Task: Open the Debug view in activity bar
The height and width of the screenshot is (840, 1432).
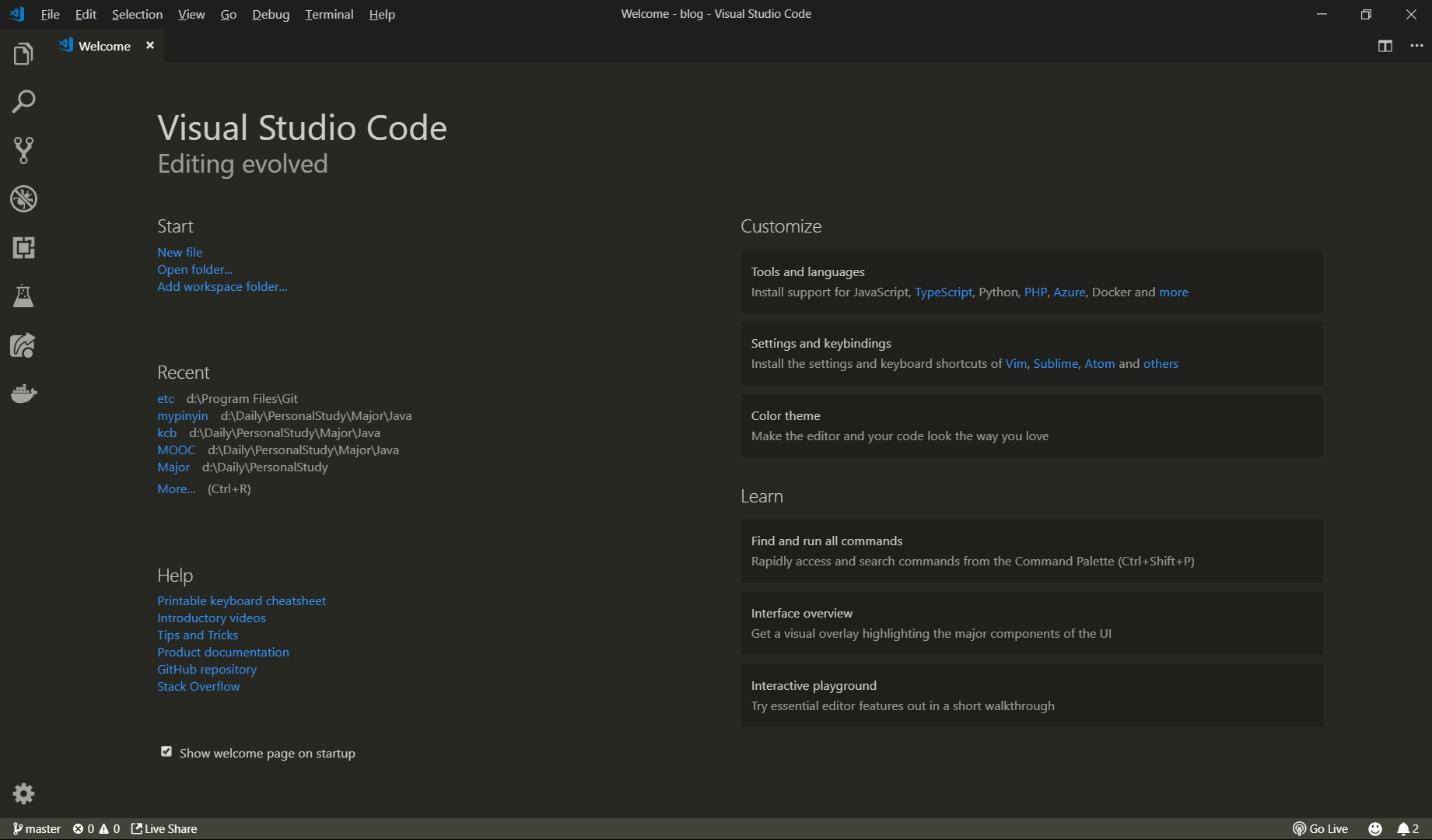Action: coord(23,199)
